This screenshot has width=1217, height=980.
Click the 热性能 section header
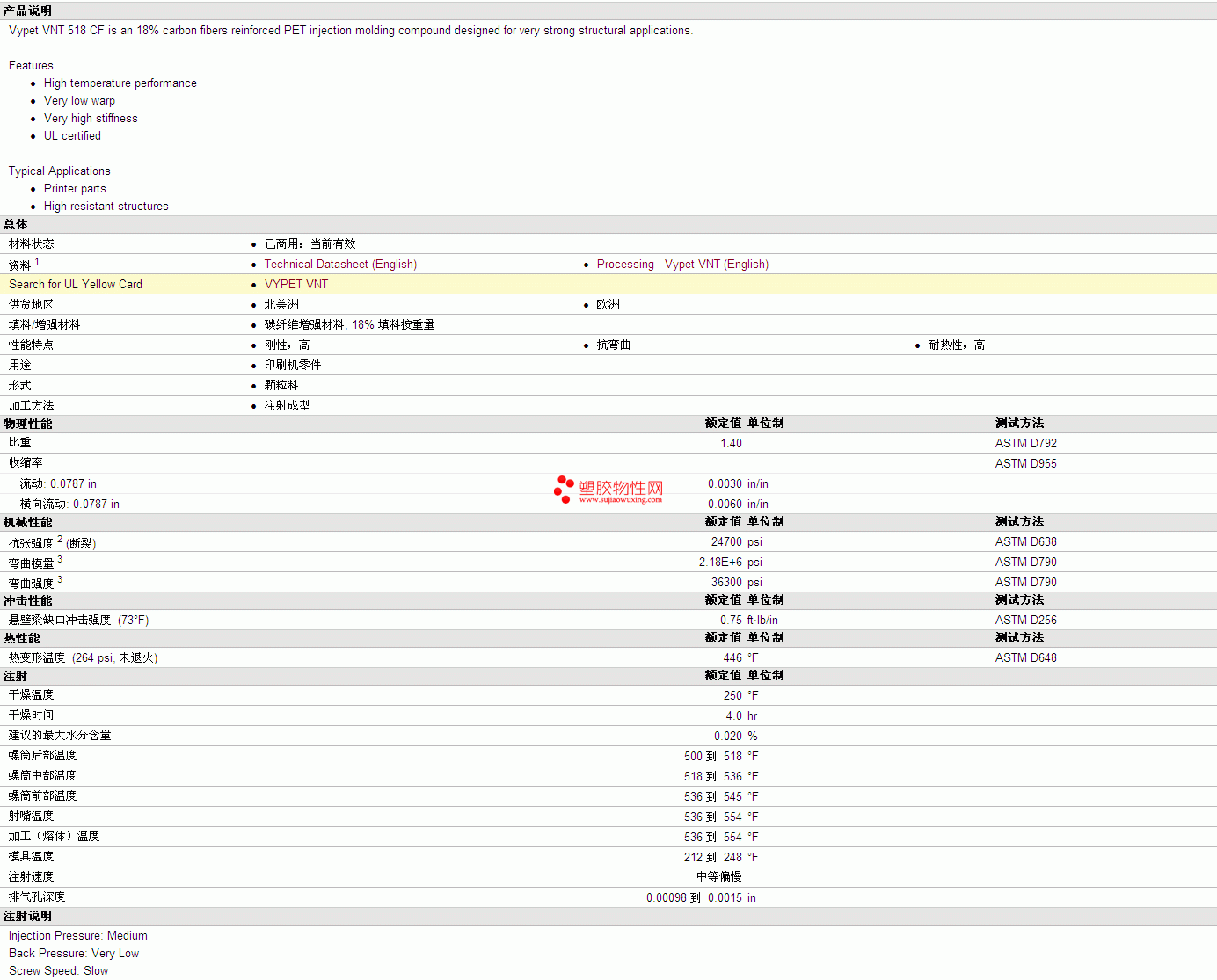(21, 639)
